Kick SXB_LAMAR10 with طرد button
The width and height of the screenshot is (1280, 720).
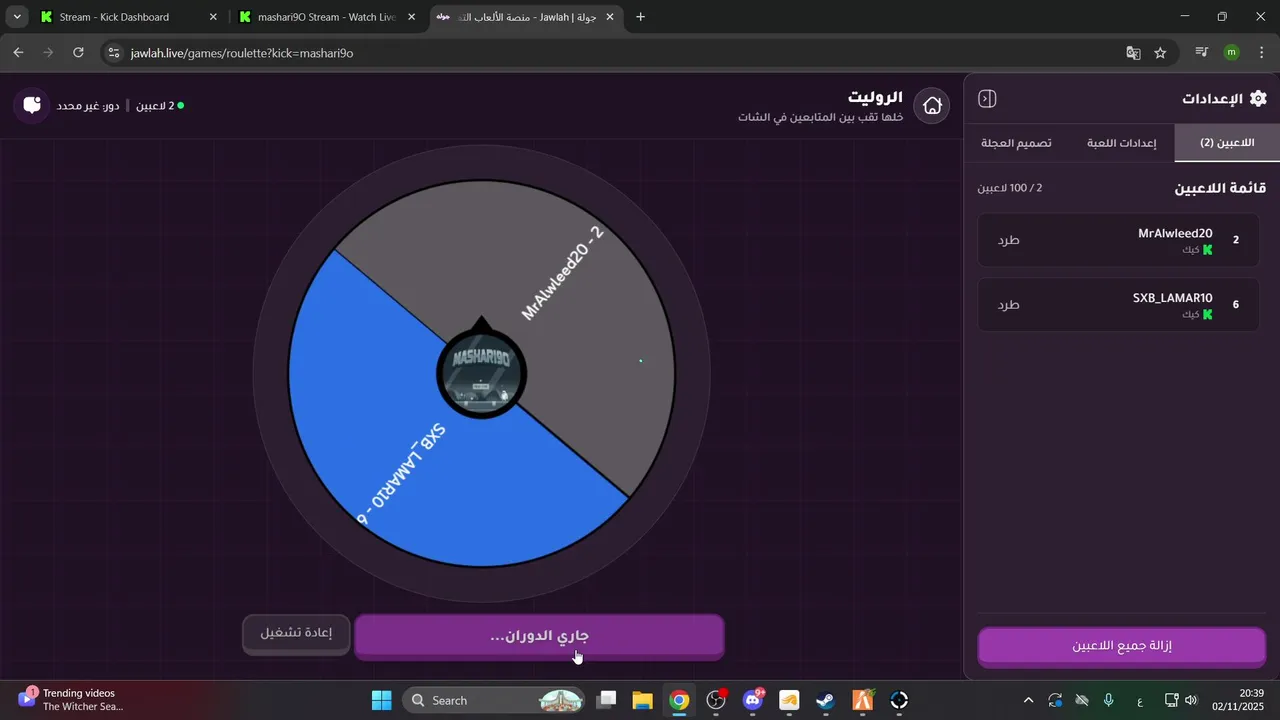coord(1008,304)
